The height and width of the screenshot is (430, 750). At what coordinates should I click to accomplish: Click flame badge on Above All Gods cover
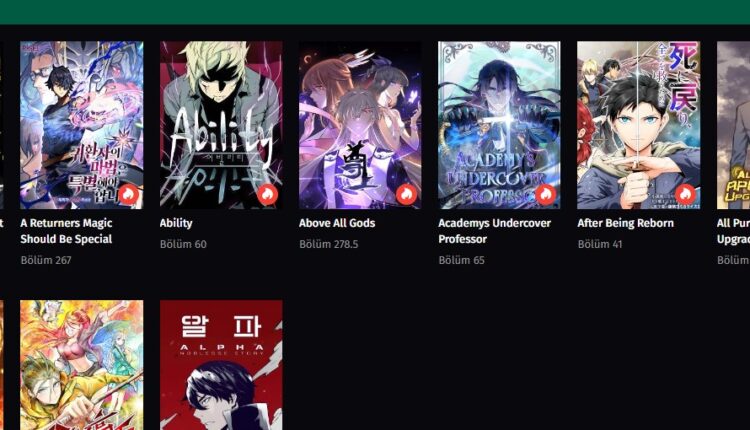pos(407,194)
